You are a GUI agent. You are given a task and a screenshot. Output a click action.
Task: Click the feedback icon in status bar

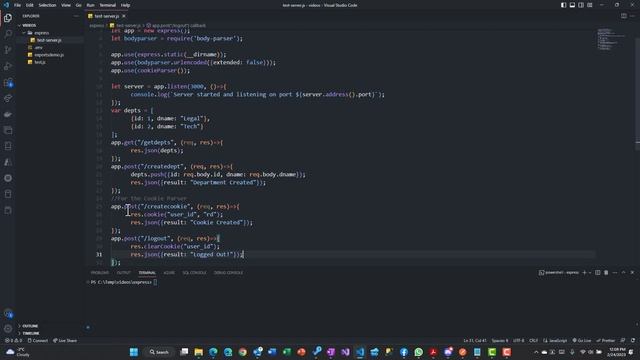(623, 340)
